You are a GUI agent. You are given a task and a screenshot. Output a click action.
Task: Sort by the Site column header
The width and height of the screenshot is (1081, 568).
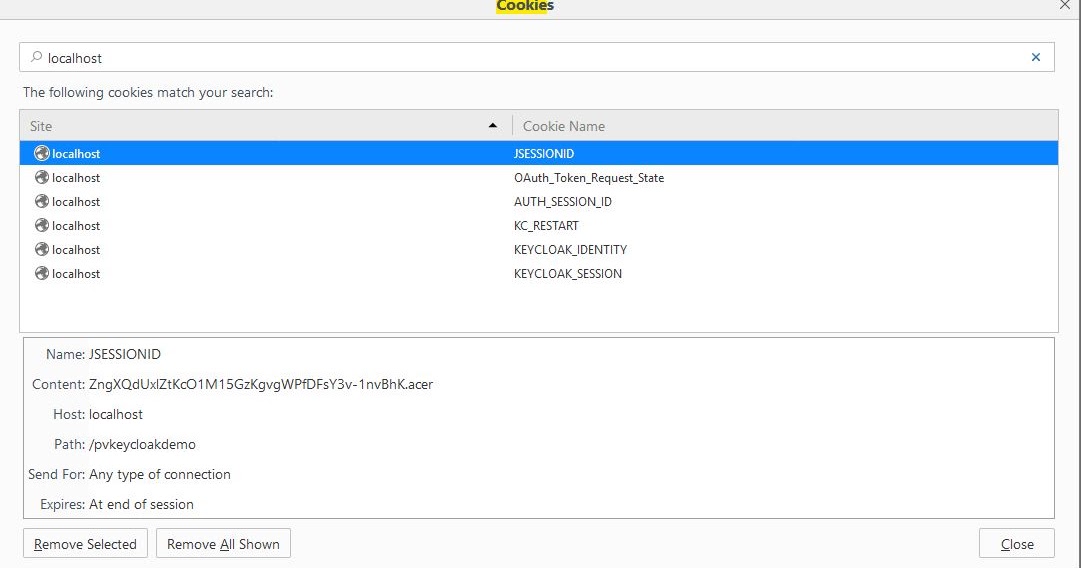pyautogui.click(x=265, y=125)
